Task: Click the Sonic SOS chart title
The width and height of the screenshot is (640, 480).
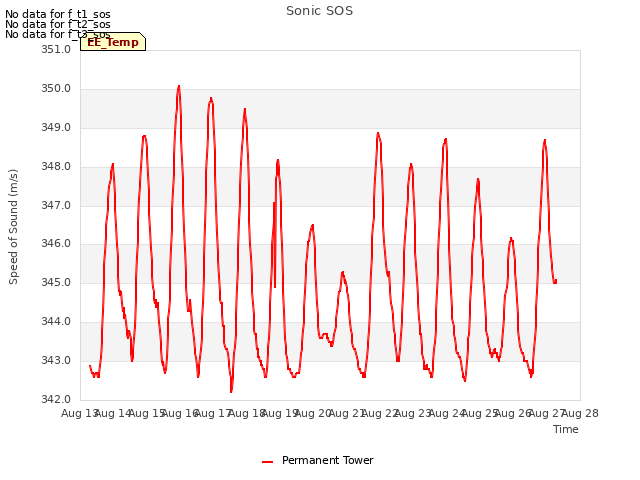Action: click(319, 11)
